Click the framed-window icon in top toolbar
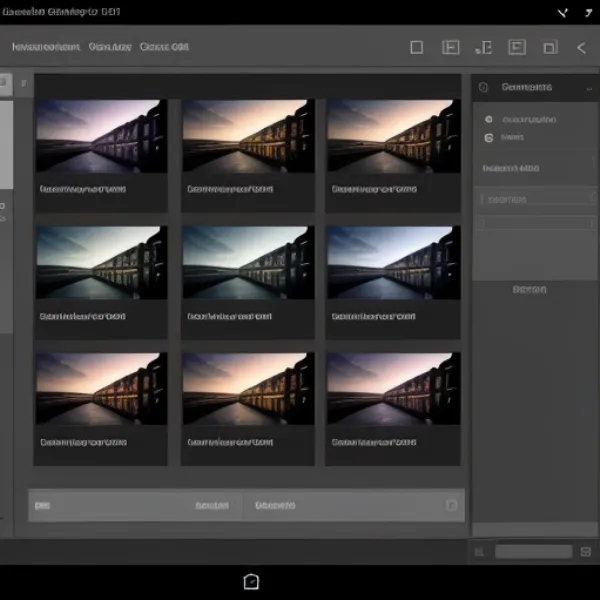The image size is (600, 600). 517,47
